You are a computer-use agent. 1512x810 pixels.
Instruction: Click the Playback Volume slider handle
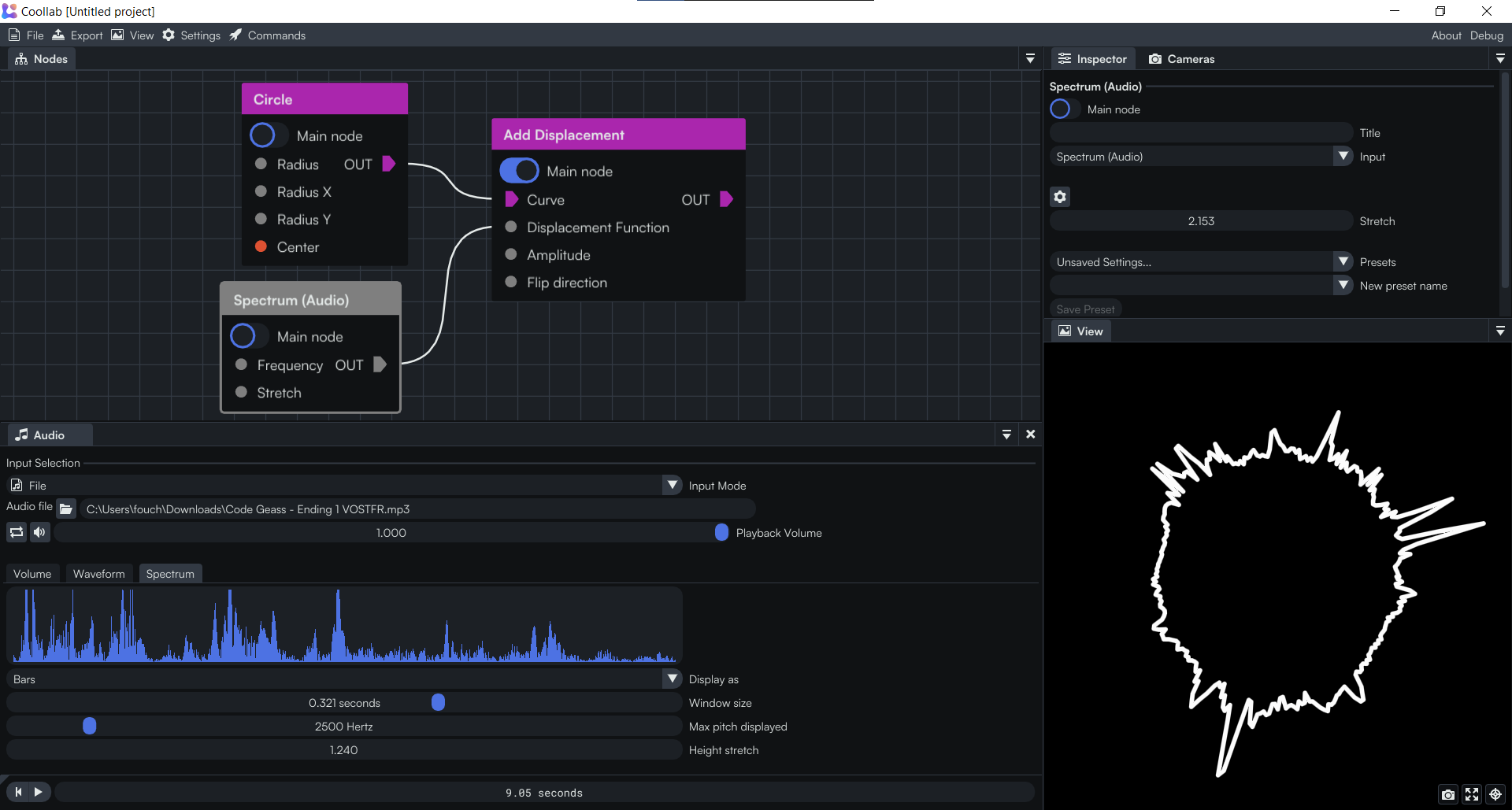coord(721,533)
